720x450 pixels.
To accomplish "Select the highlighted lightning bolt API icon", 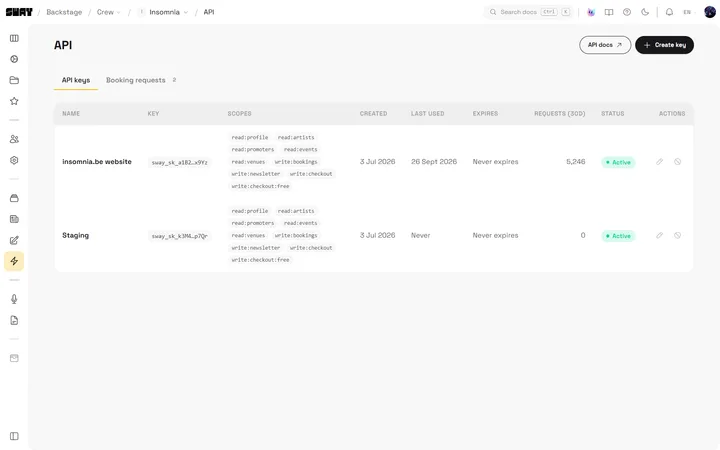I will point(14,261).
